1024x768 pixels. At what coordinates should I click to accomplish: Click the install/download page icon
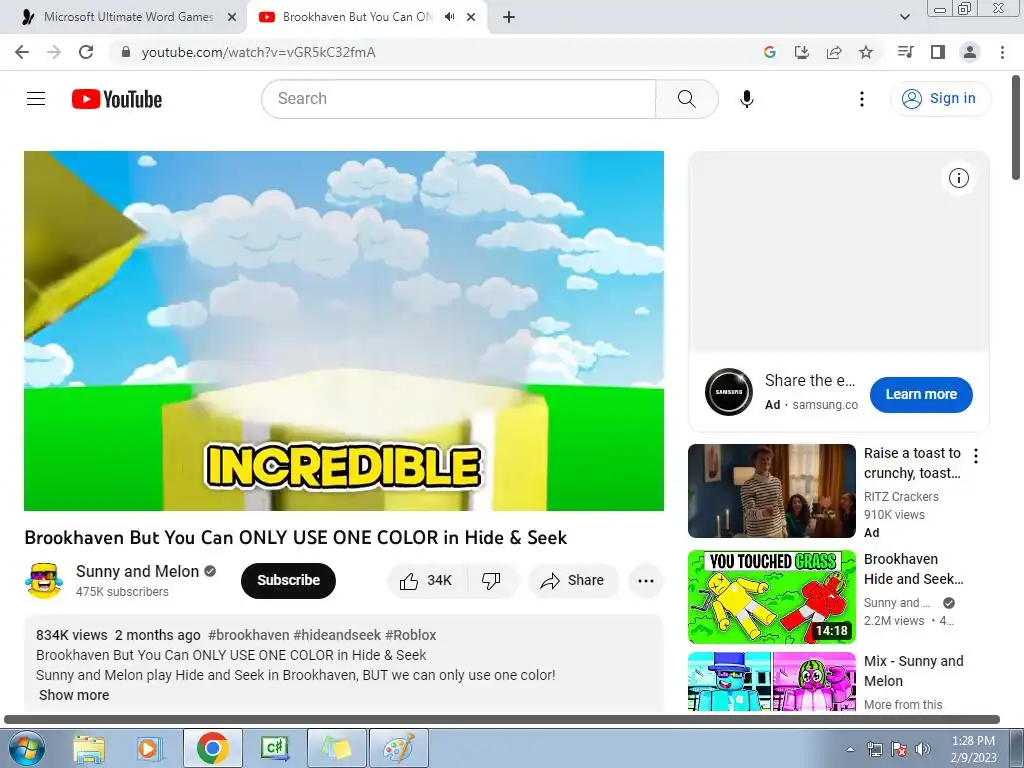coord(801,52)
